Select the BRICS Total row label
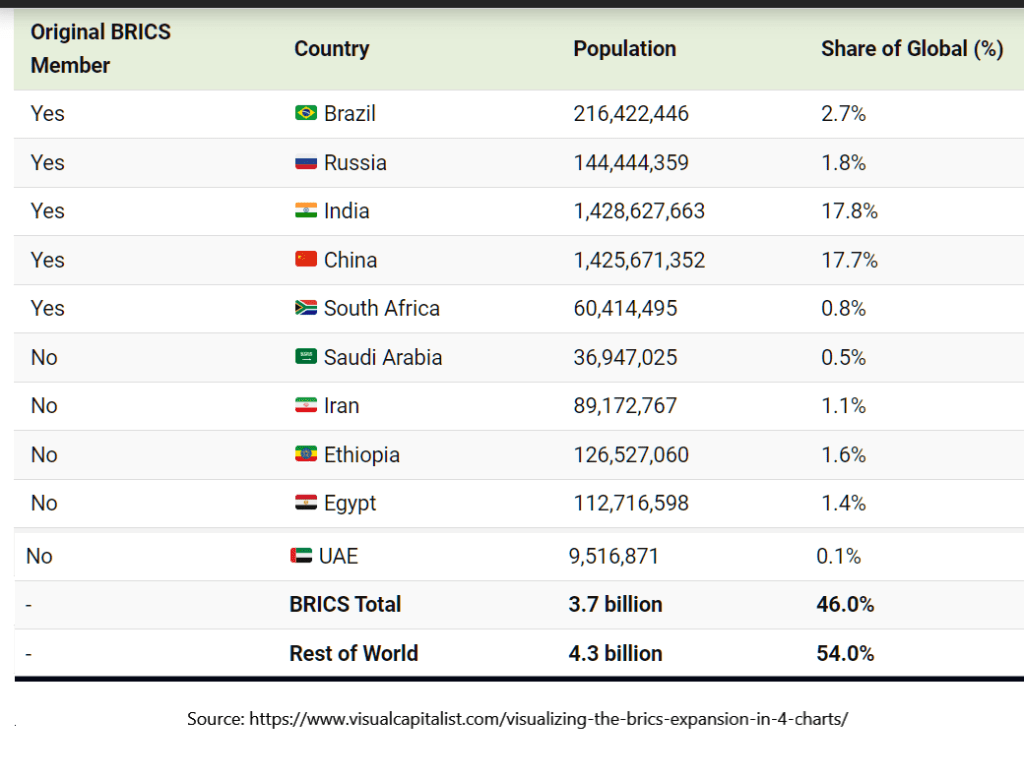 point(345,605)
